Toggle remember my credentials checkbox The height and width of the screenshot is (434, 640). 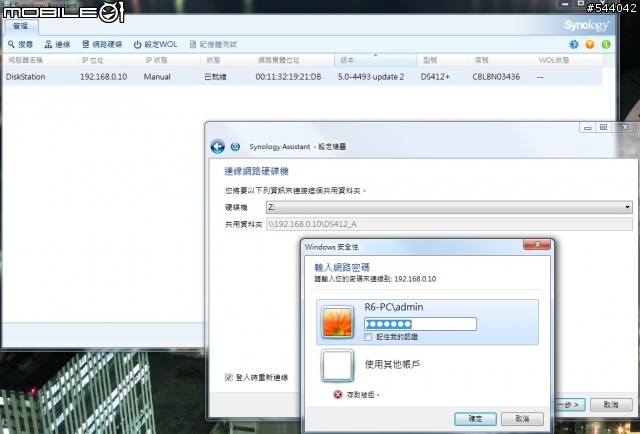pyautogui.click(x=368, y=337)
